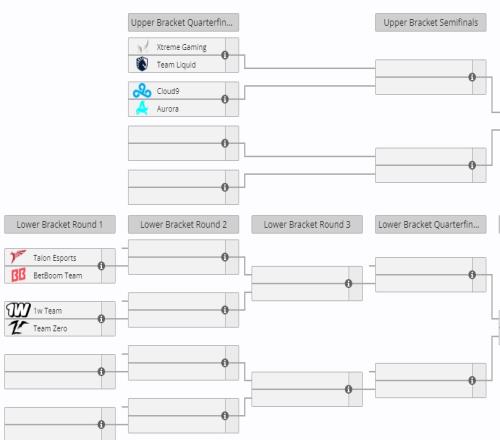The height and width of the screenshot is (440, 500).
Task: Click the Lower Bracket Round 3 header
Action: click(307, 225)
